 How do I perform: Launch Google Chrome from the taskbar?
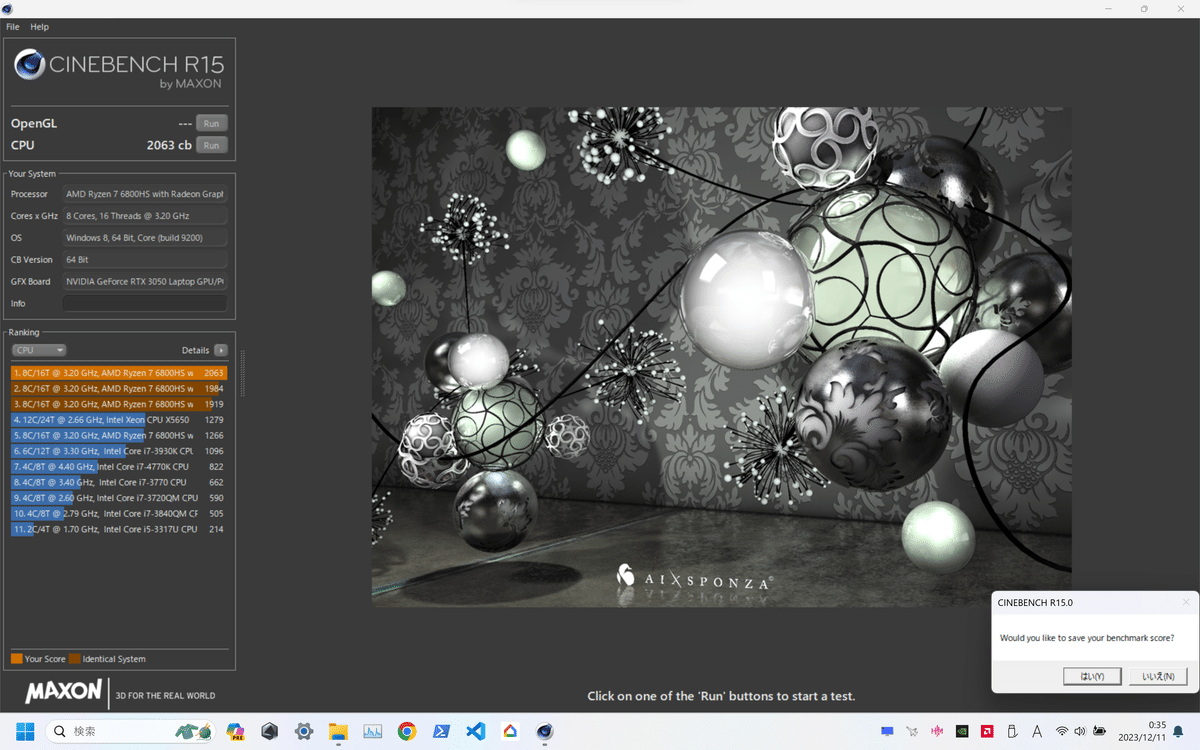406,731
